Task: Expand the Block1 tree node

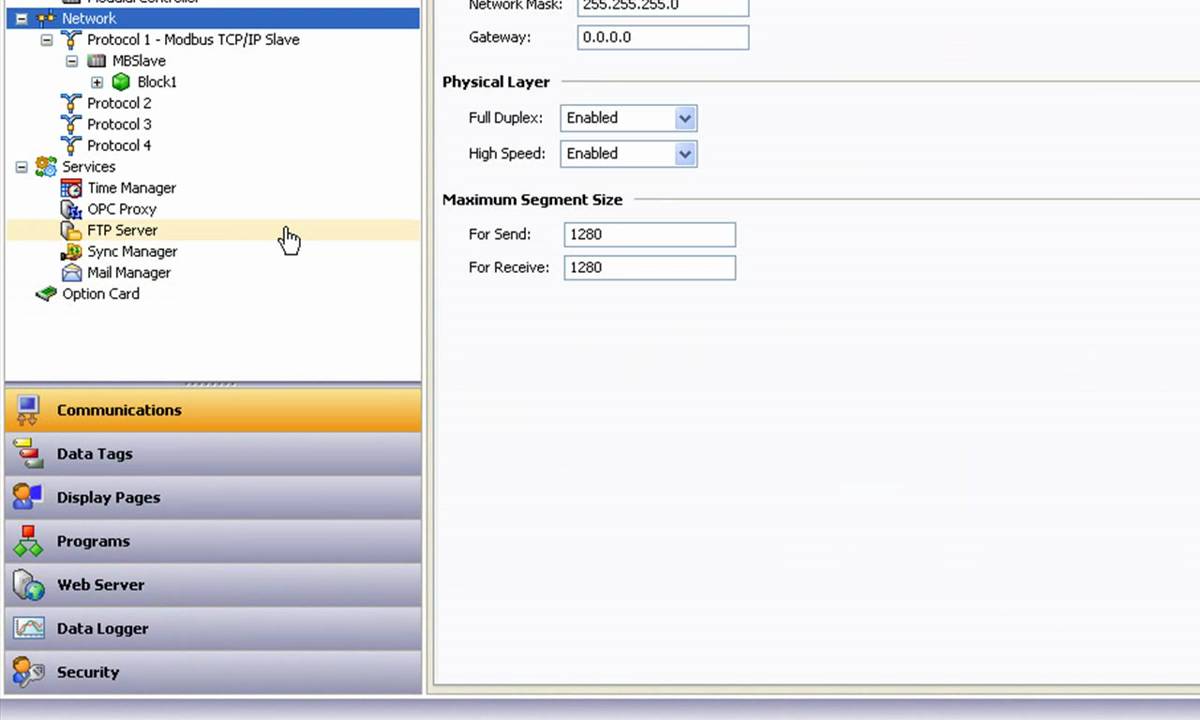Action: [x=97, y=82]
